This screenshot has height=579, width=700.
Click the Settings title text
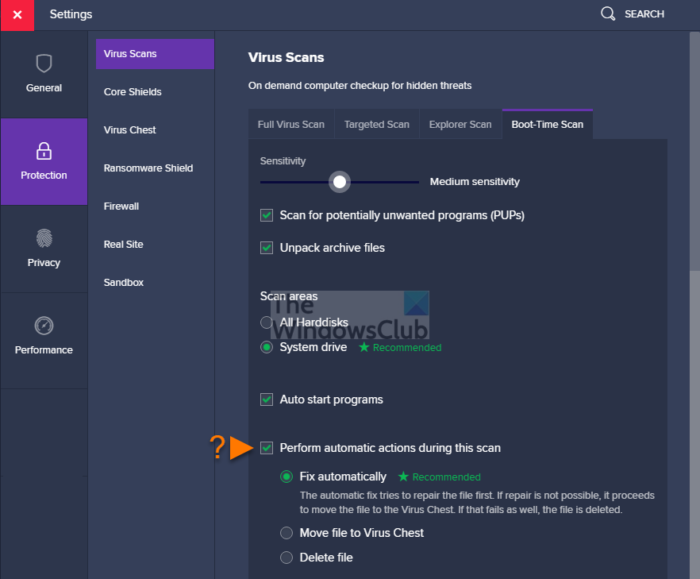(71, 14)
